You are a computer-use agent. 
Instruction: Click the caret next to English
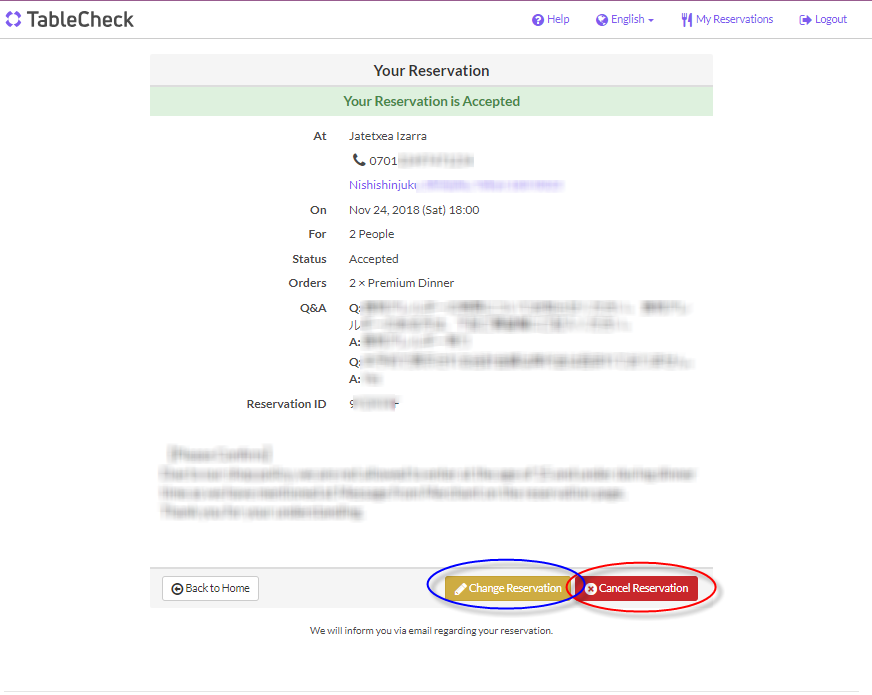pyautogui.click(x=651, y=20)
